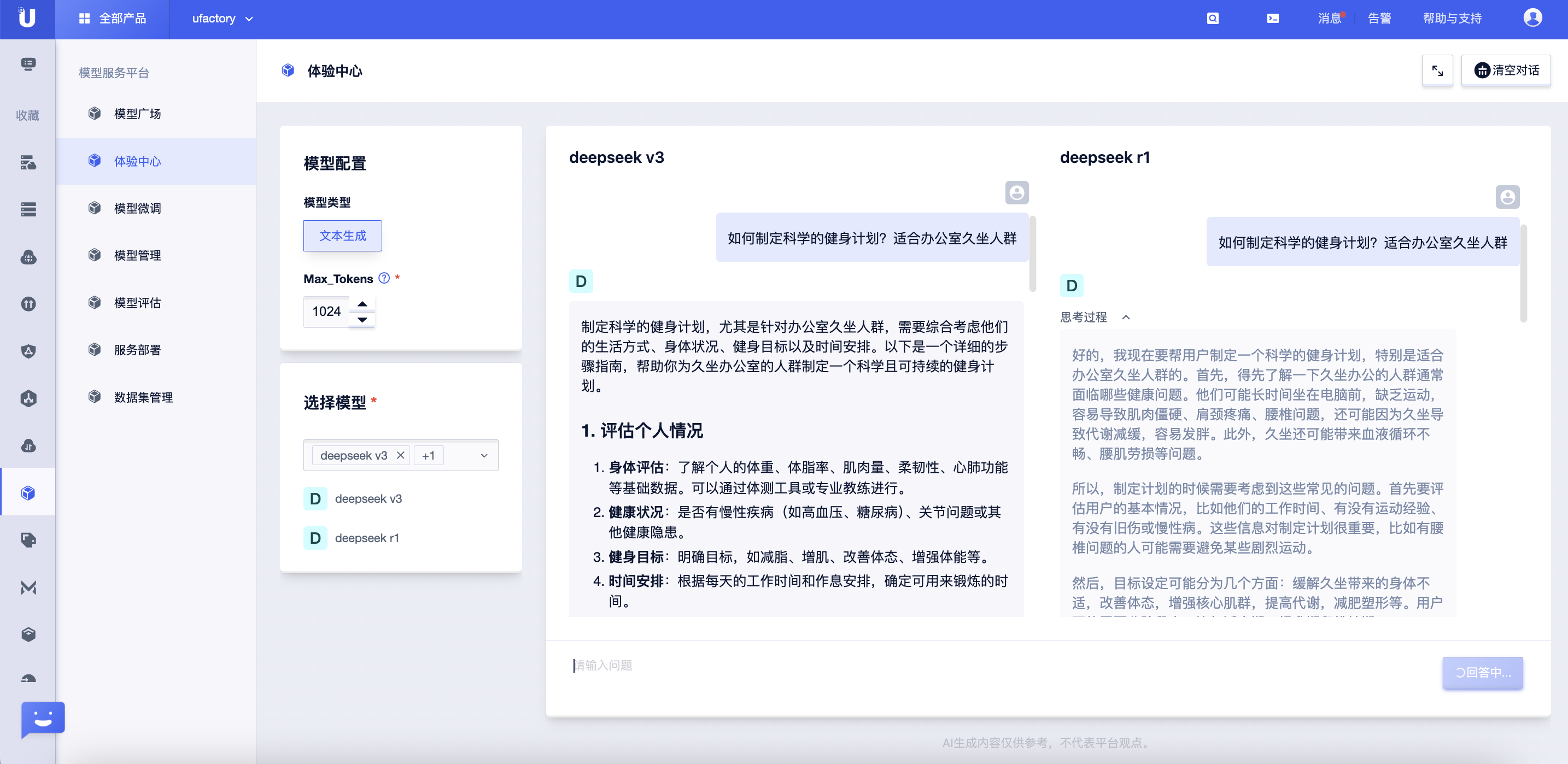Click the fullscreen expand icon
Screen dimensions: 1568x764
[1437, 70]
